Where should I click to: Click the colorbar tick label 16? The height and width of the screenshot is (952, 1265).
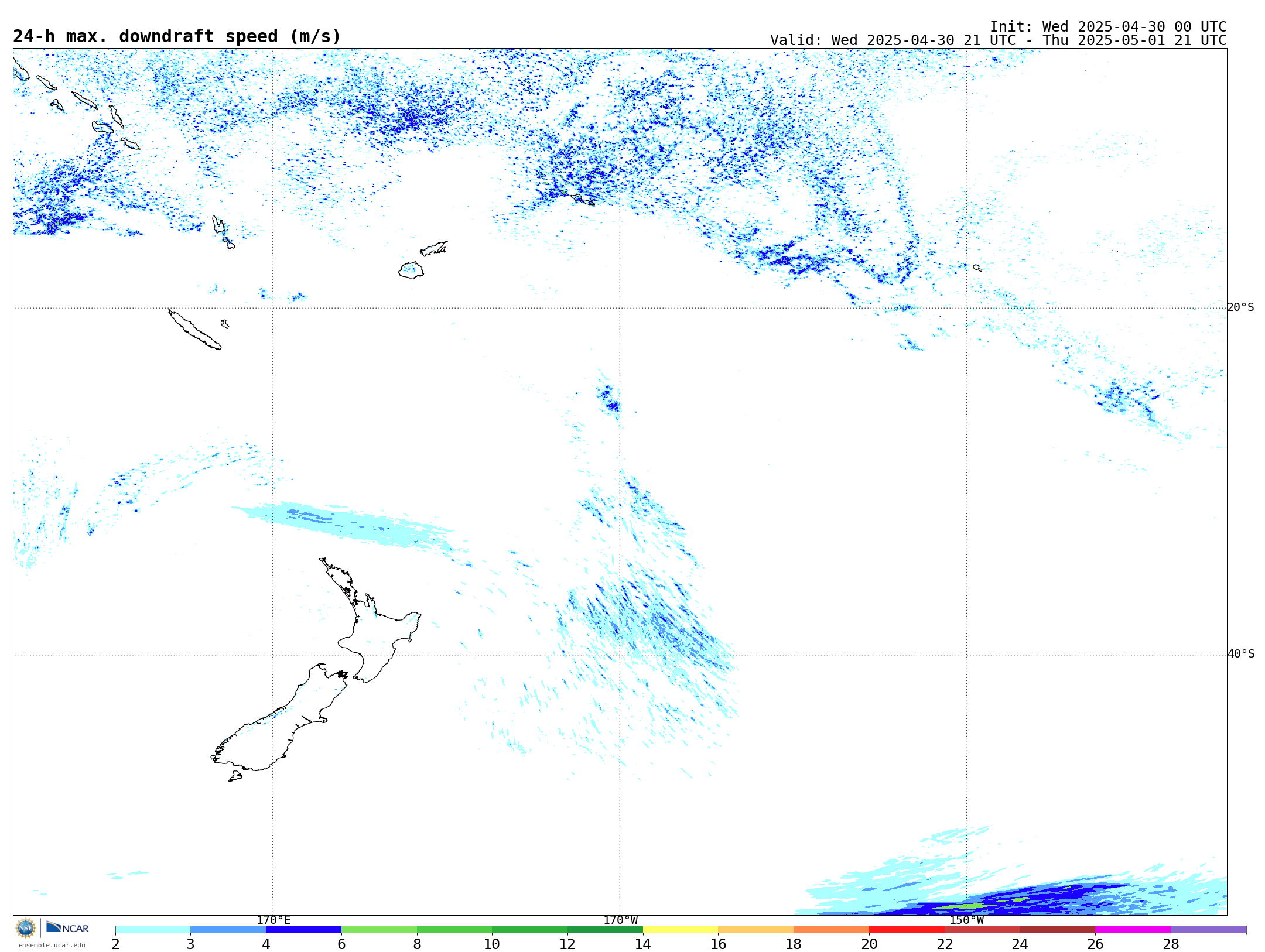(x=719, y=944)
